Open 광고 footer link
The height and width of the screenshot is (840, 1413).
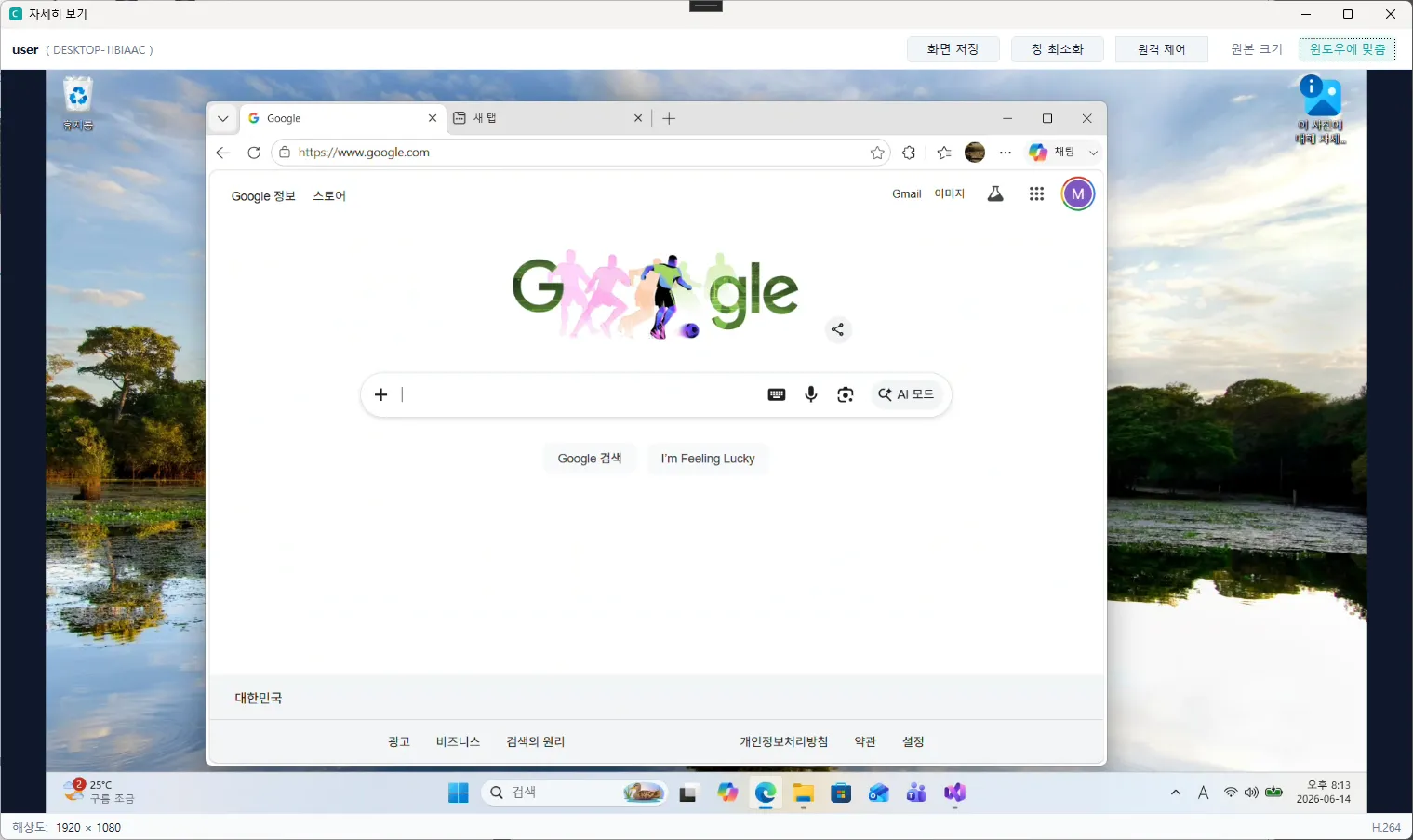click(399, 741)
